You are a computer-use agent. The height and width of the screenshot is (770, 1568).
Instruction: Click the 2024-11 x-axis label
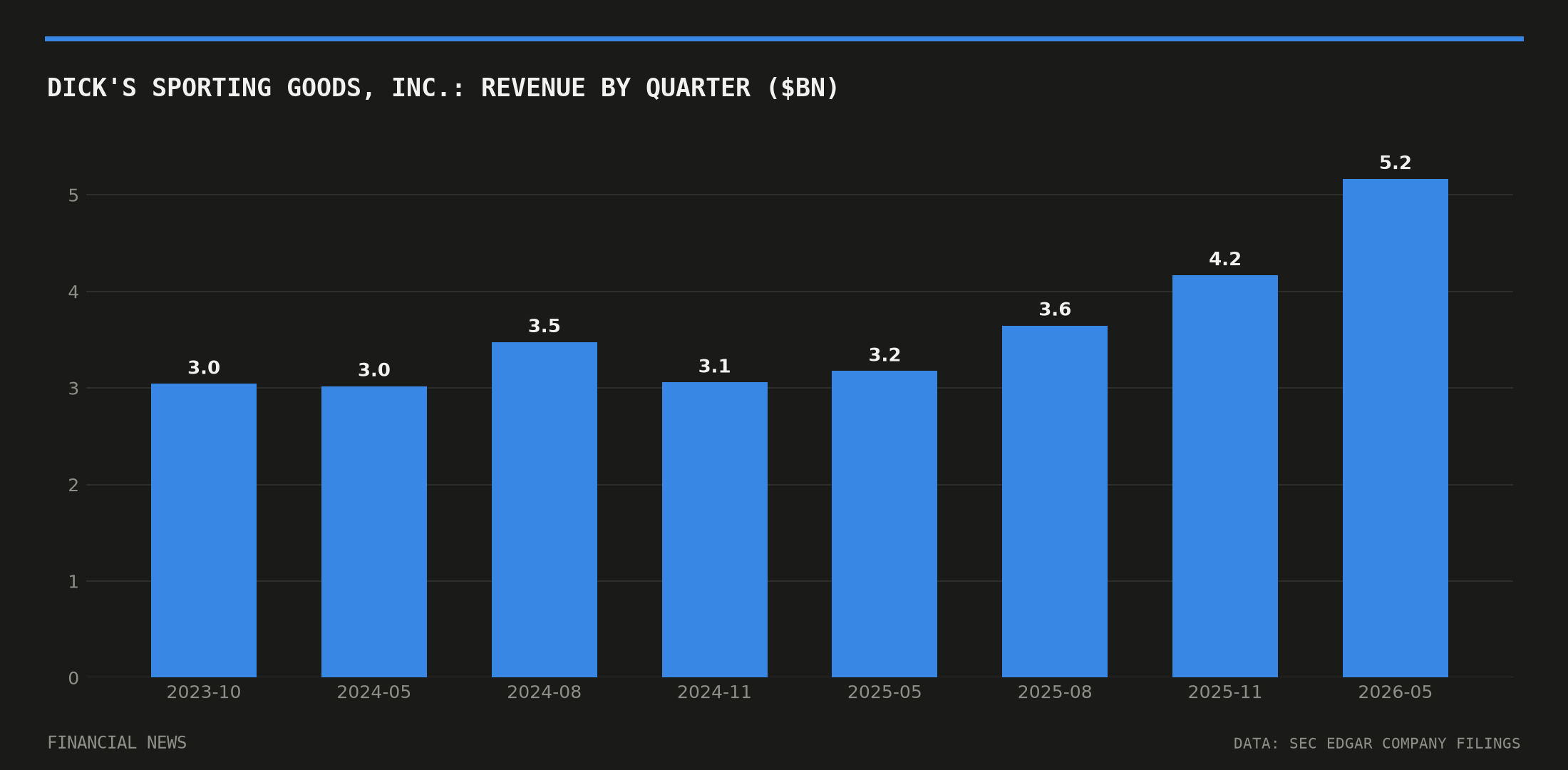click(715, 692)
